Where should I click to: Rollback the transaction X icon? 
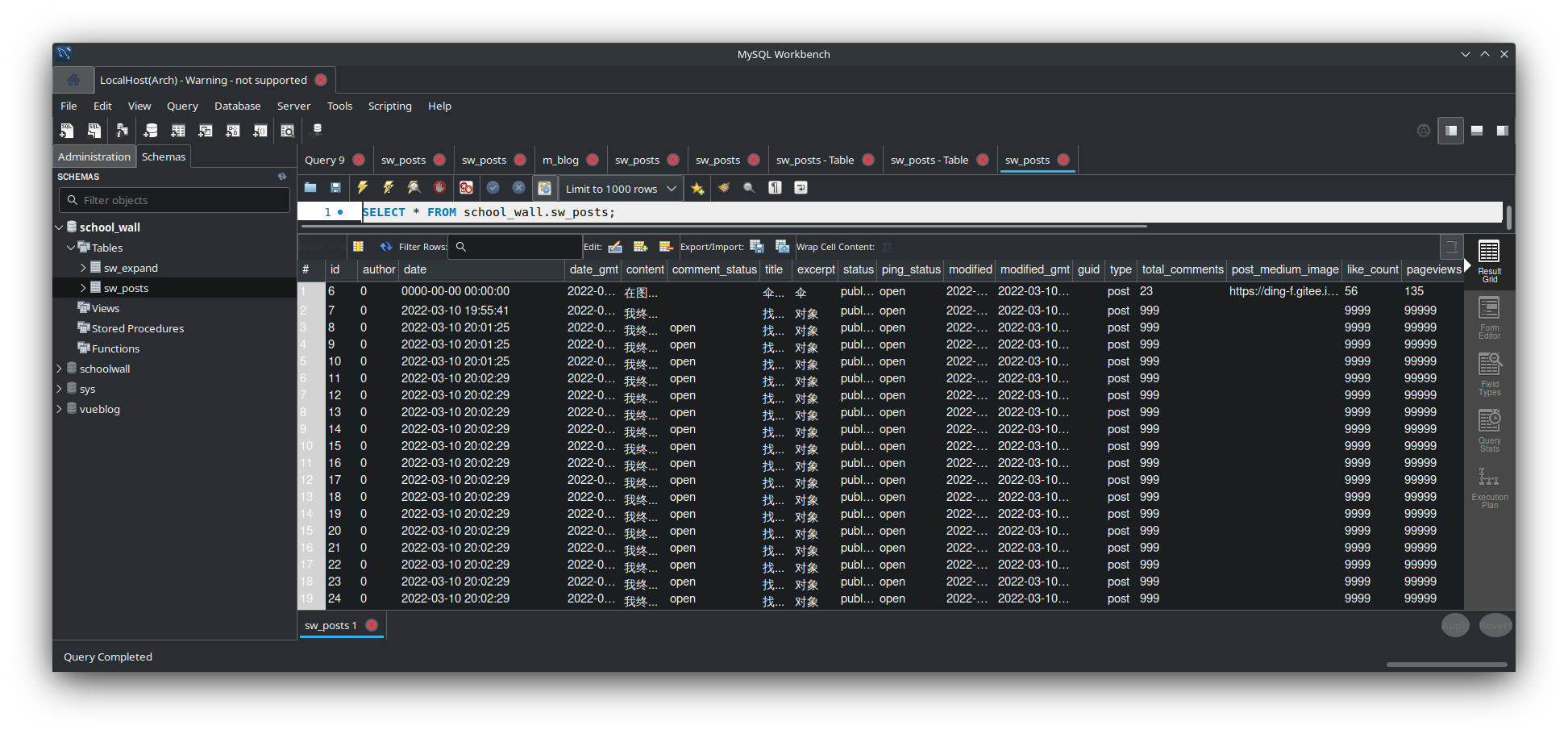(518, 188)
